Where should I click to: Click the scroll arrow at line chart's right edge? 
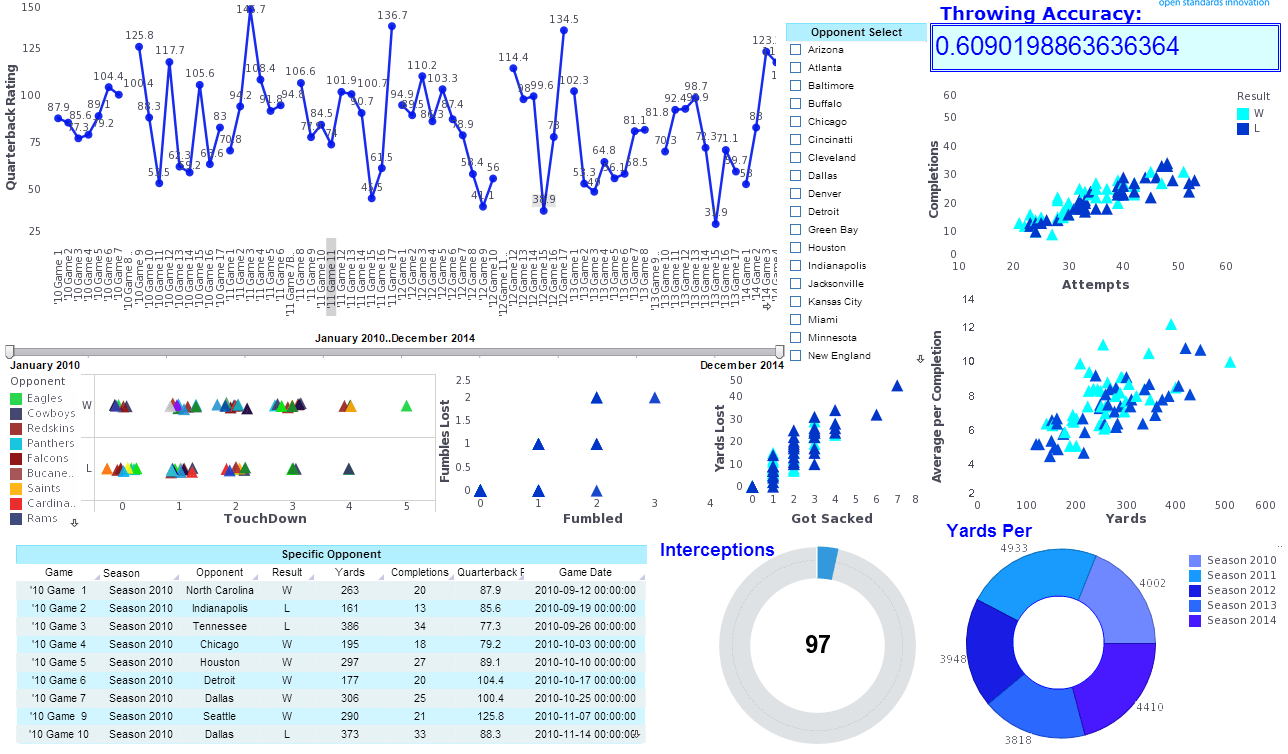point(767,307)
